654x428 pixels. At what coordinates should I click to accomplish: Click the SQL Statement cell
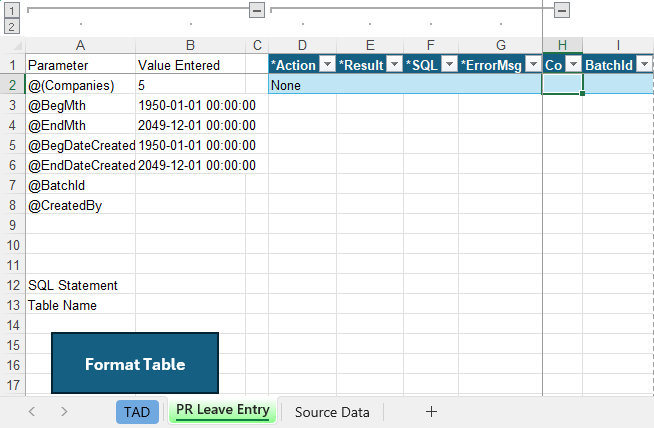[x=80, y=285]
